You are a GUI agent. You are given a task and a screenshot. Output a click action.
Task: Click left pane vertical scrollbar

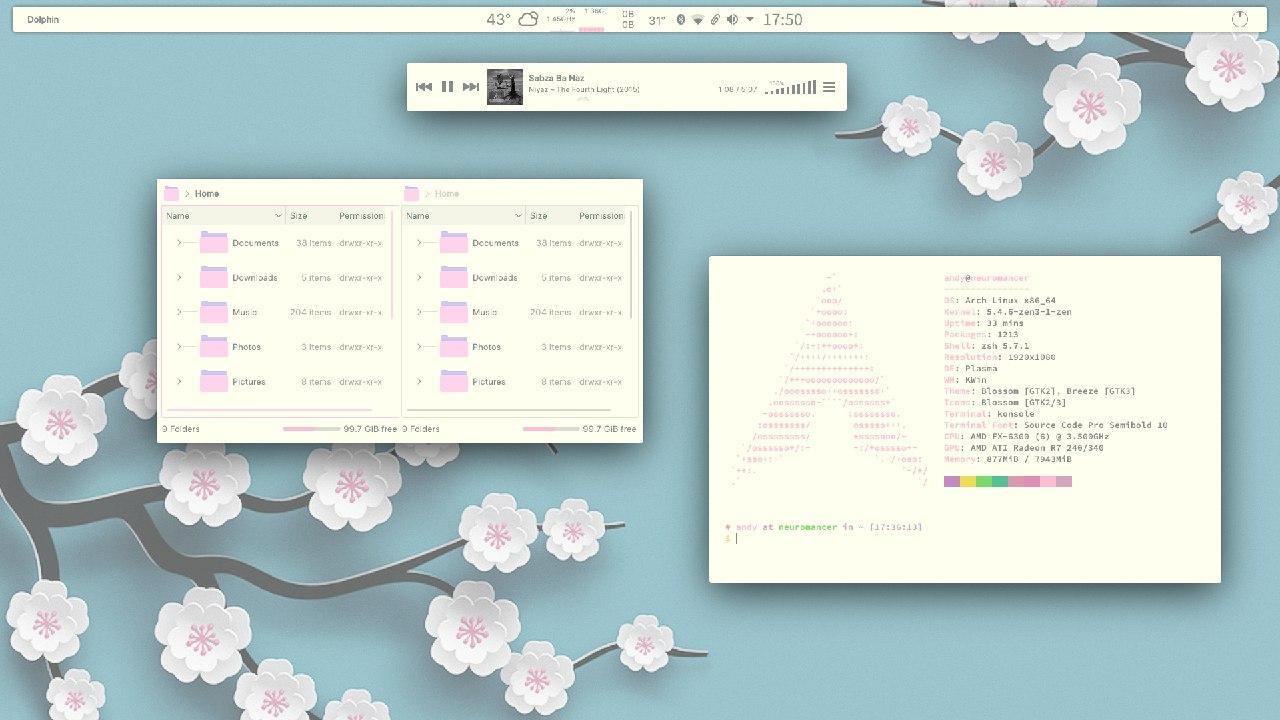(x=391, y=265)
